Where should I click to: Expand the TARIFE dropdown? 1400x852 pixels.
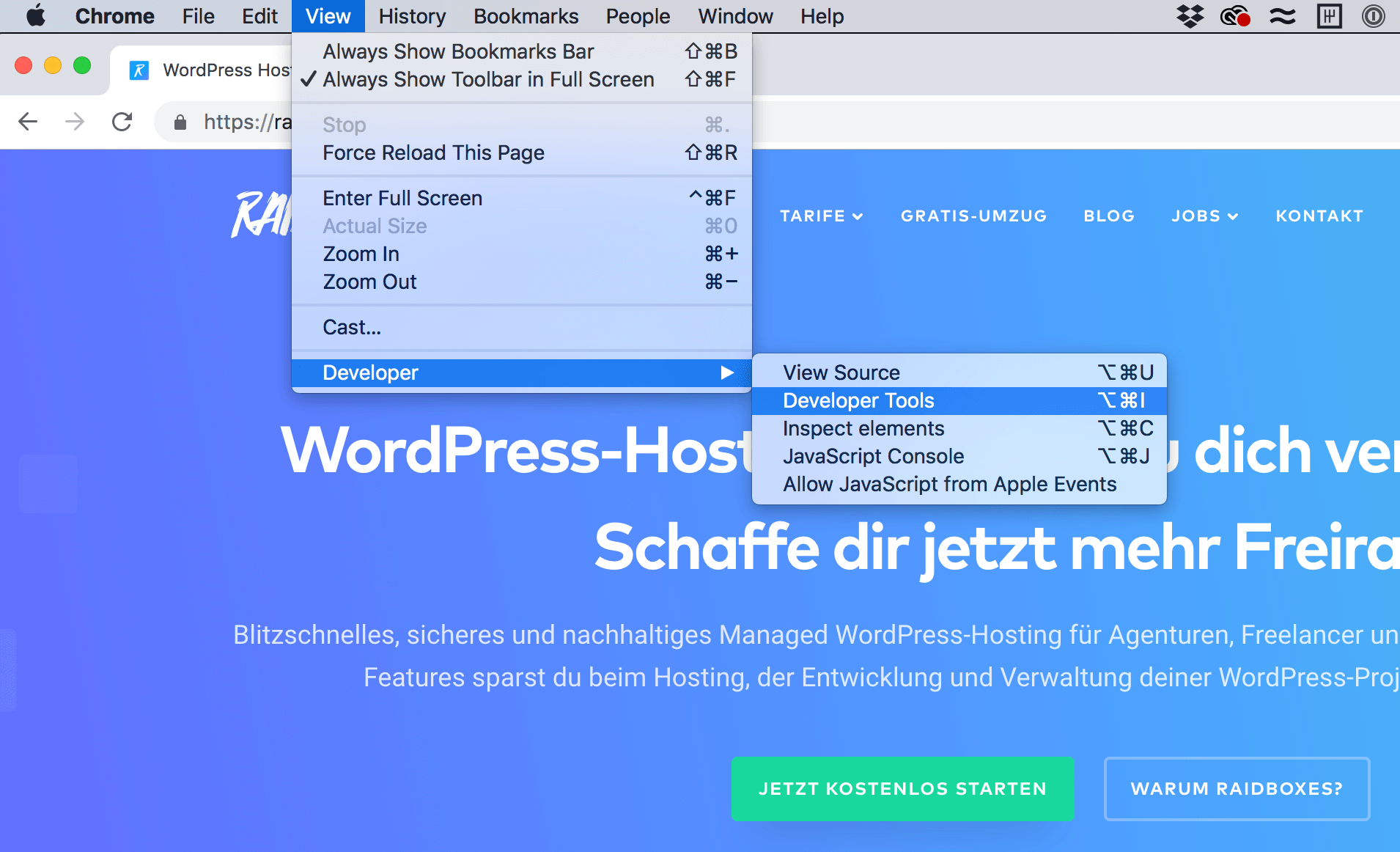(822, 216)
